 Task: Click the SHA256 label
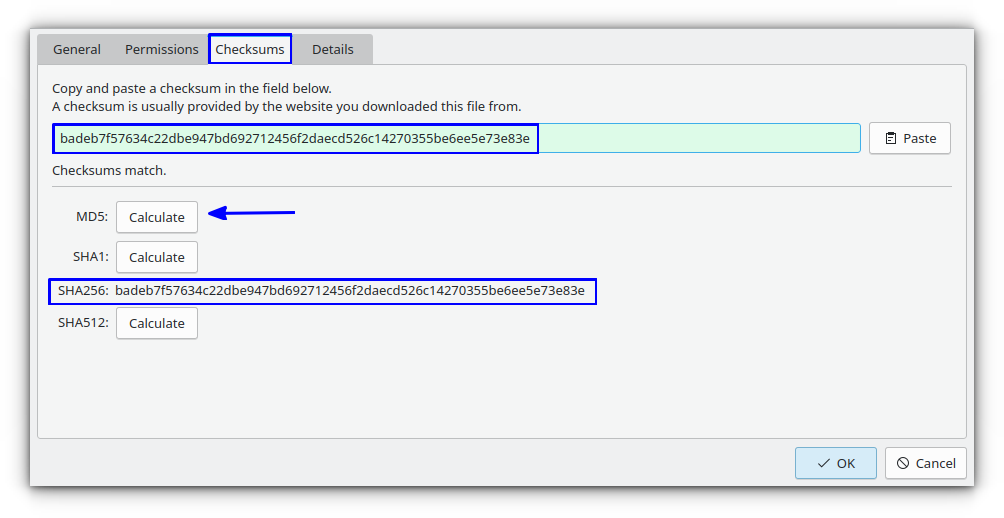[82, 291]
